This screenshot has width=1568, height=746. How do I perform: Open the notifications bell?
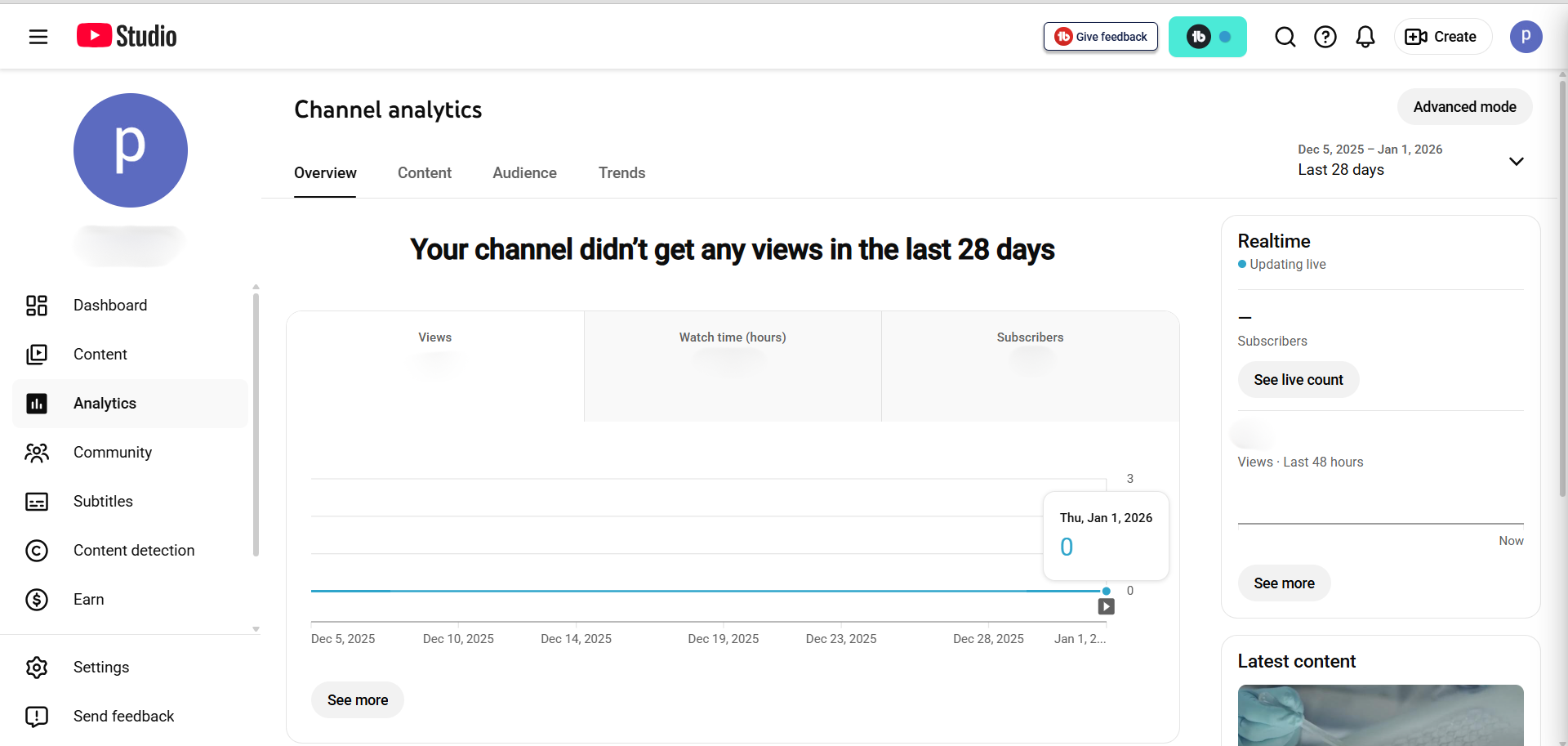[x=1365, y=37]
